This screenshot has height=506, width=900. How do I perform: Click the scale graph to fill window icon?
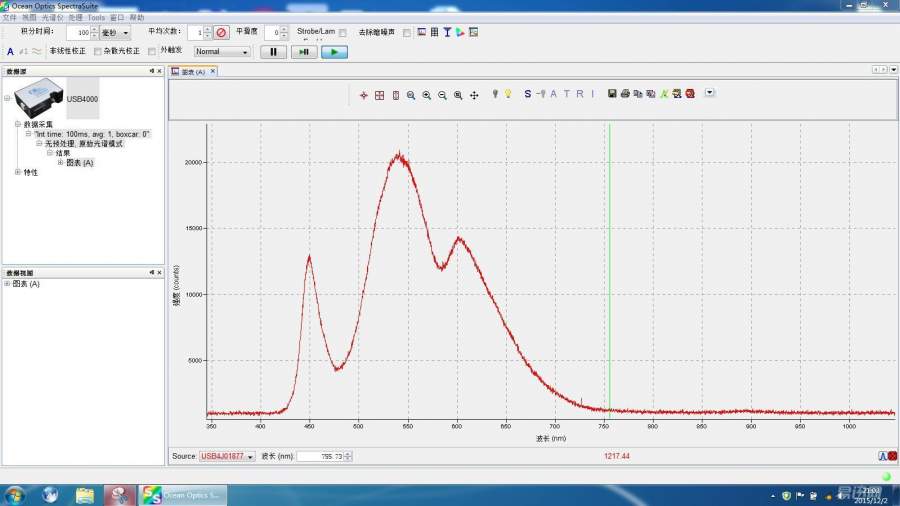click(380, 95)
